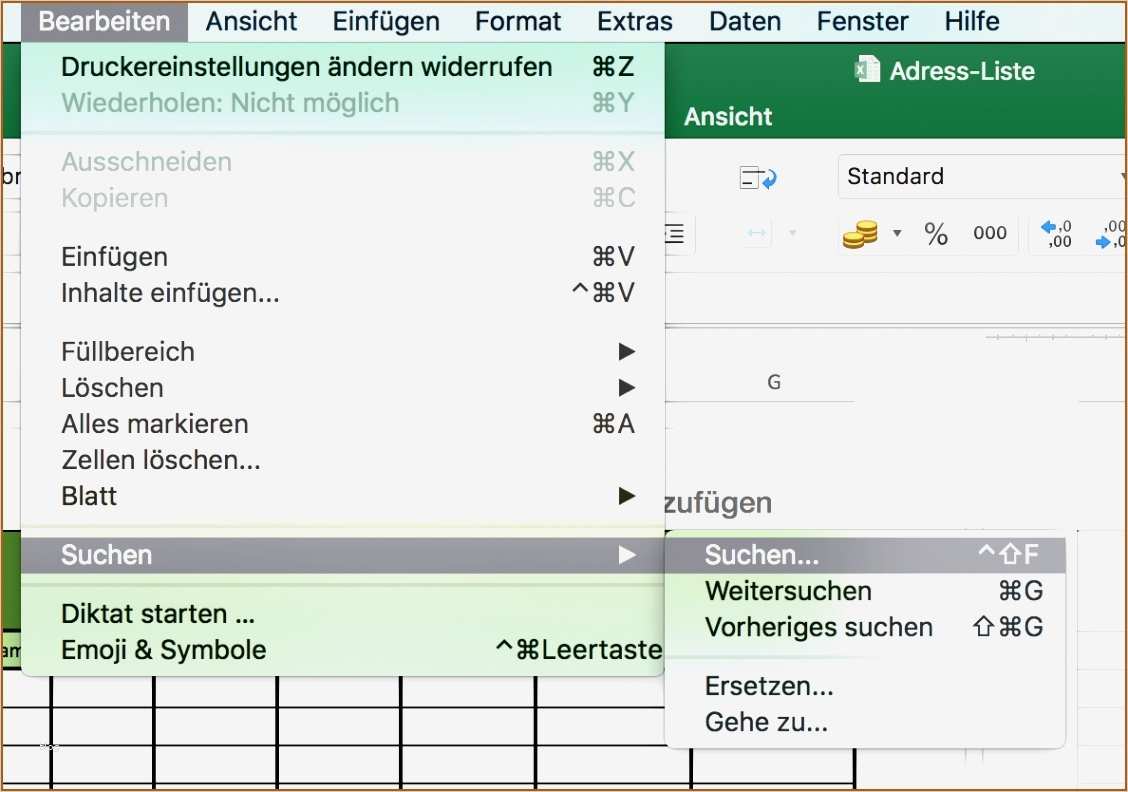Select Alles markieren
The width and height of the screenshot is (1128, 792).
342,424
